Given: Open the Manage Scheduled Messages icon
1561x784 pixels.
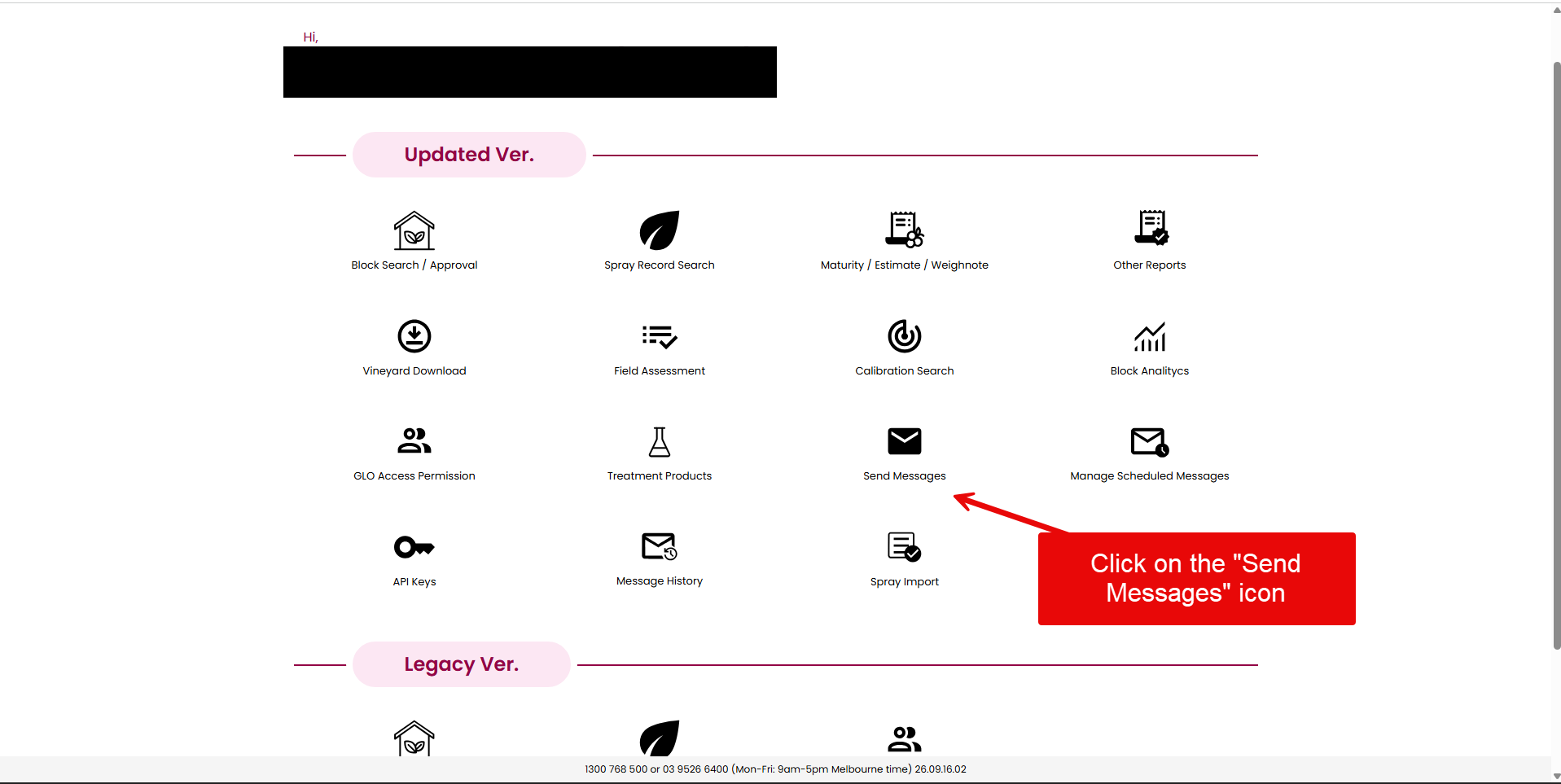Looking at the screenshot, I should point(1150,441).
